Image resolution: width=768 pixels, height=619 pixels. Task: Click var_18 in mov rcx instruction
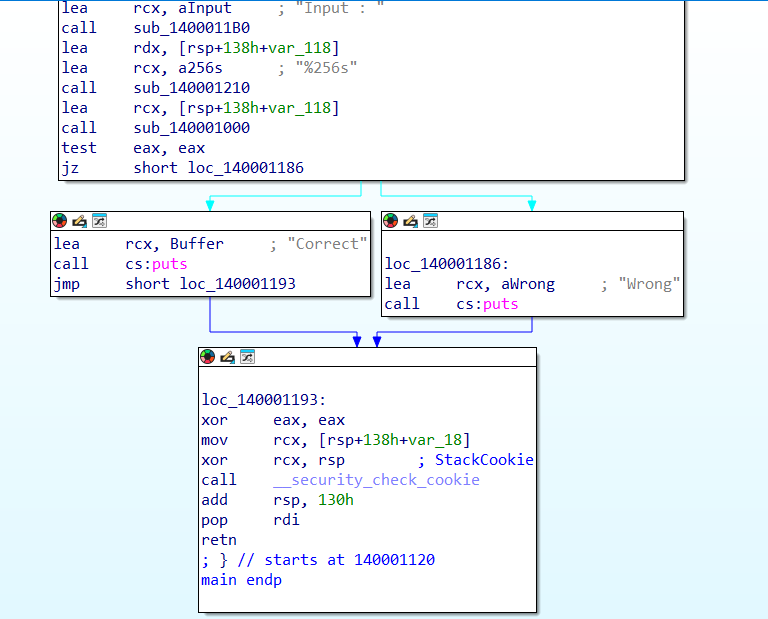434,440
